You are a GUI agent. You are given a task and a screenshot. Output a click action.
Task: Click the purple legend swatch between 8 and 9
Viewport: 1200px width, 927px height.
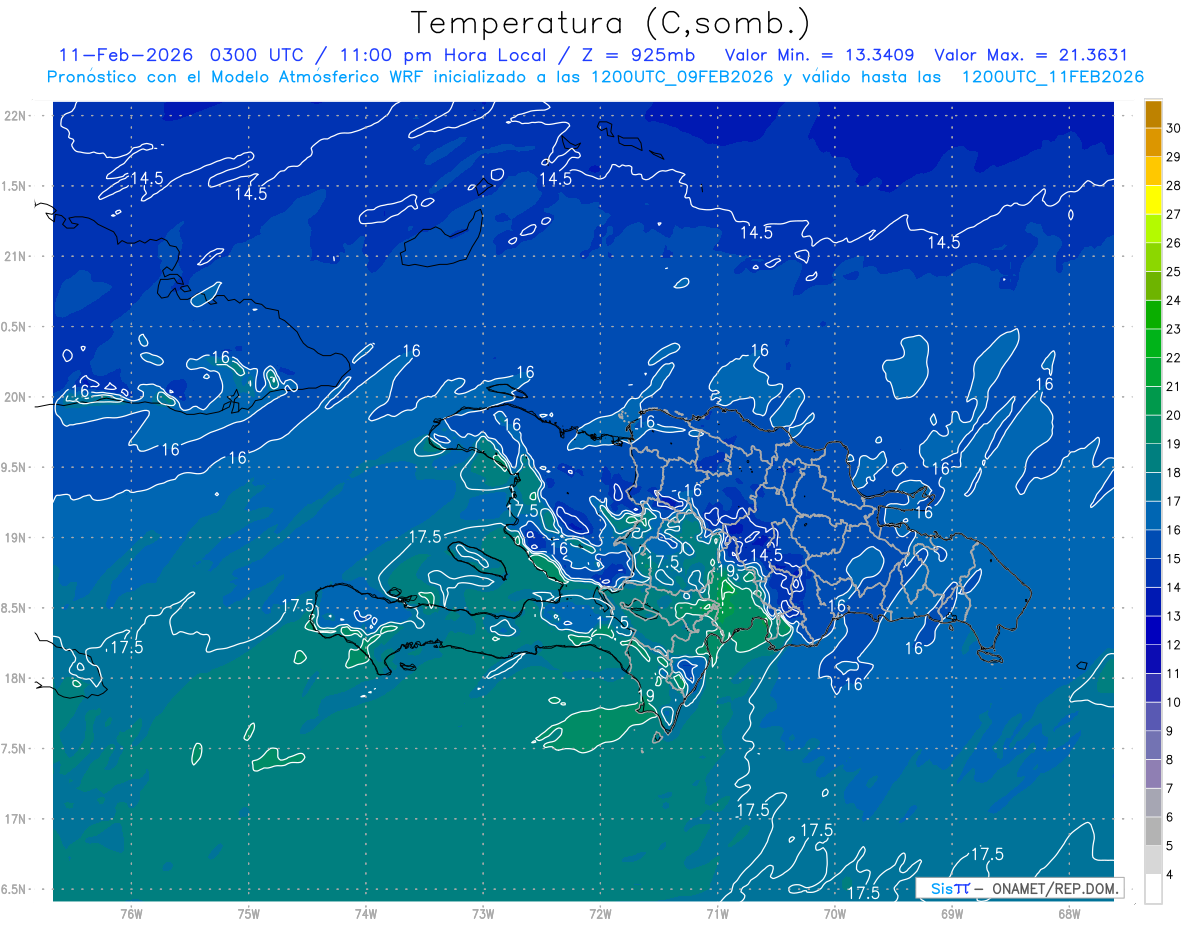point(1154,745)
